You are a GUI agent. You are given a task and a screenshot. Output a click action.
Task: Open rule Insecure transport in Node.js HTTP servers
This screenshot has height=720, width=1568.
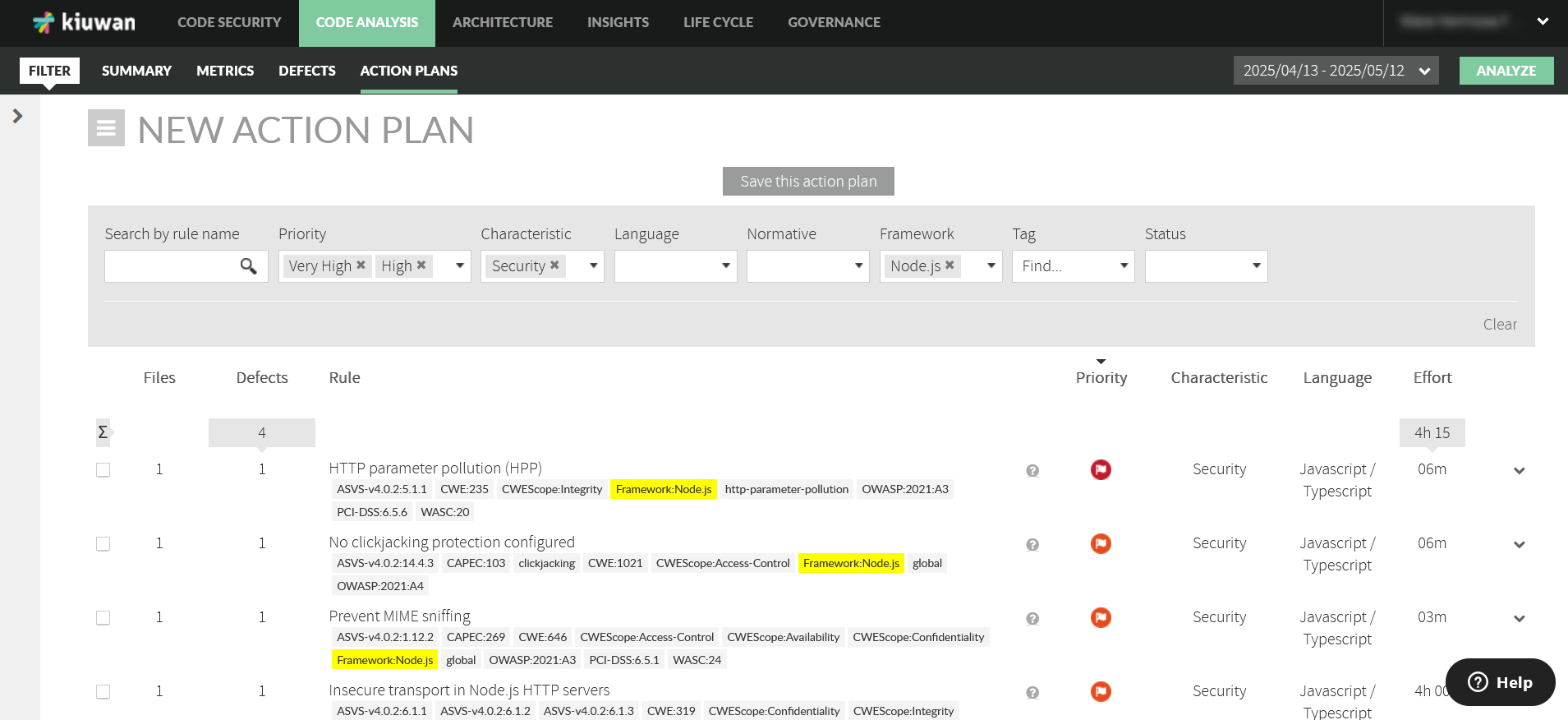coord(469,690)
